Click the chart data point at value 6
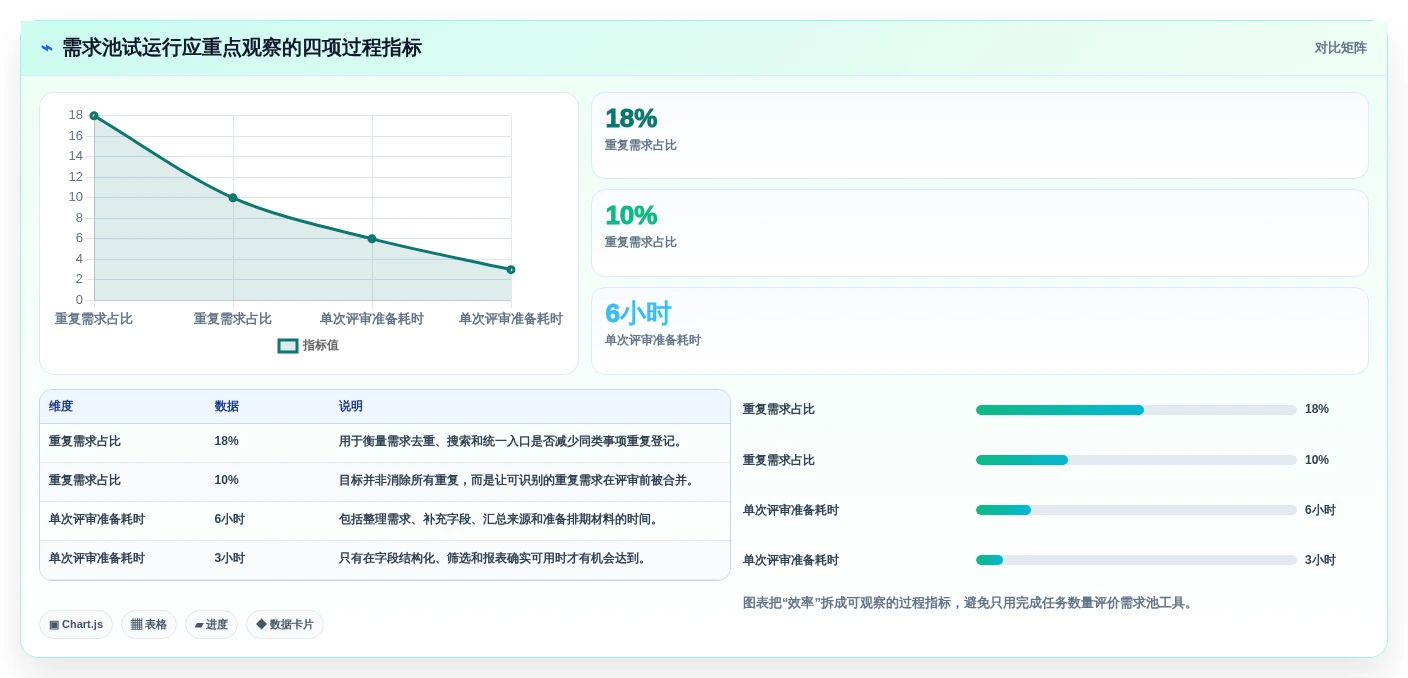This screenshot has width=1408, height=678. pos(372,239)
